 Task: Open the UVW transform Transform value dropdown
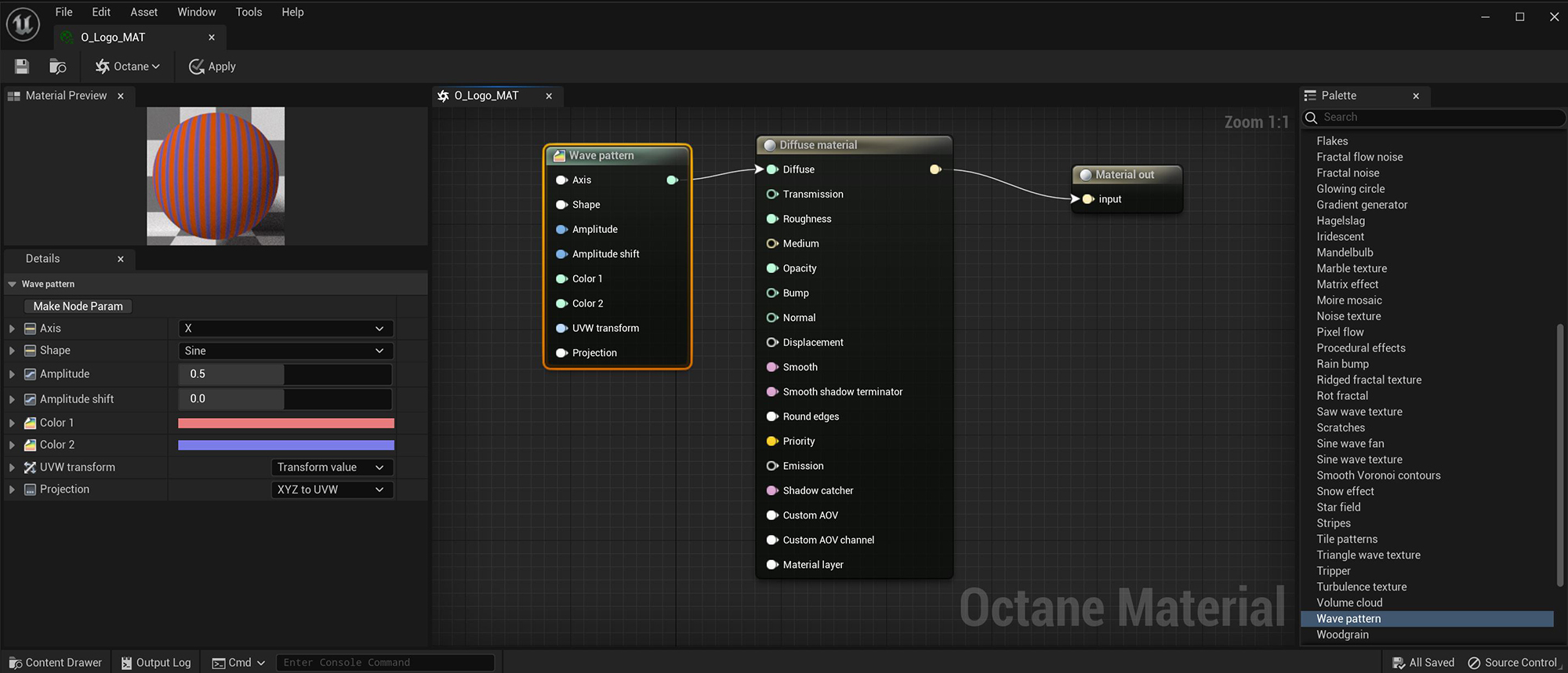[x=332, y=467]
